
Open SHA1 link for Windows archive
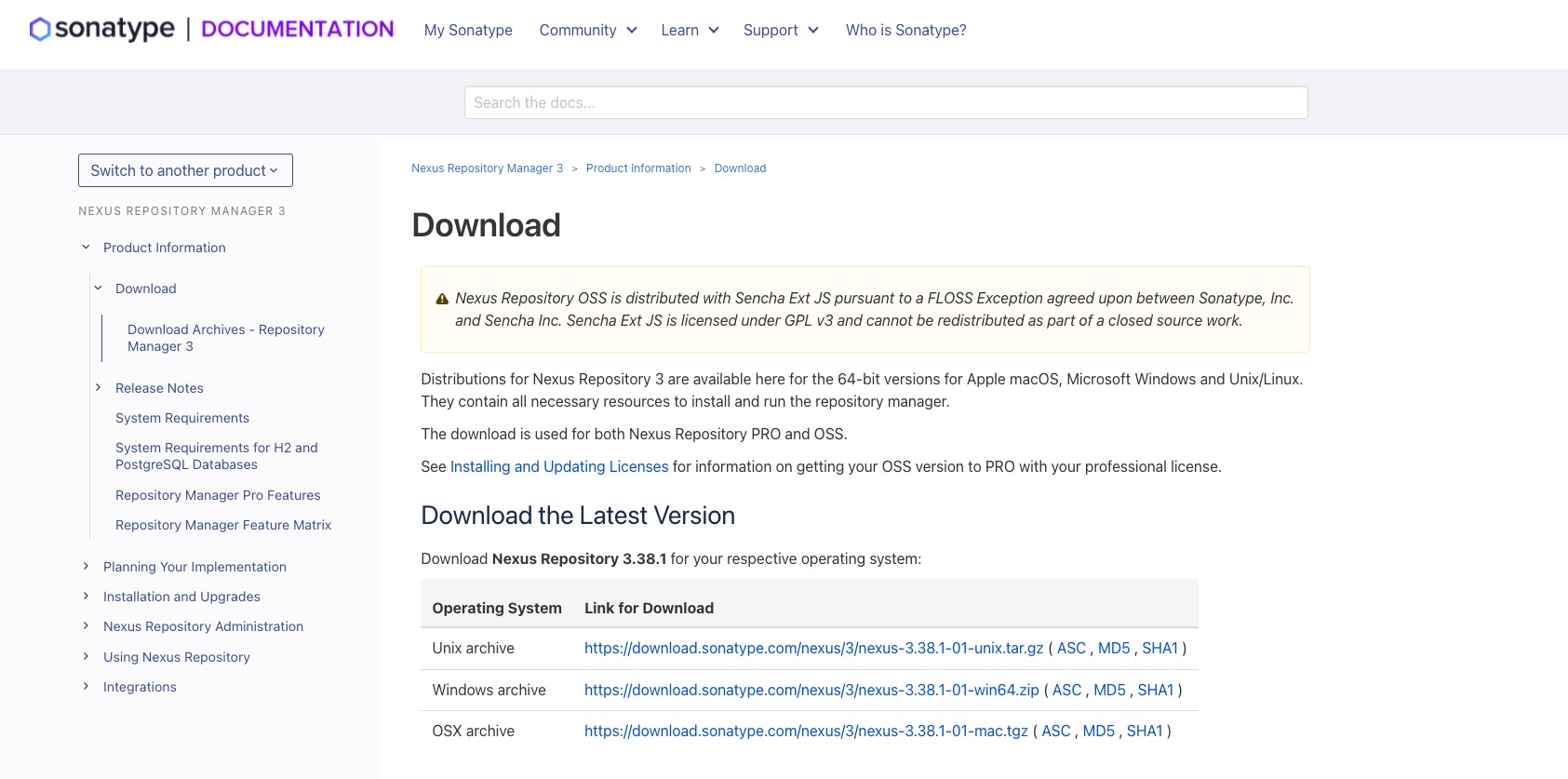pyautogui.click(x=1156, y=690)
